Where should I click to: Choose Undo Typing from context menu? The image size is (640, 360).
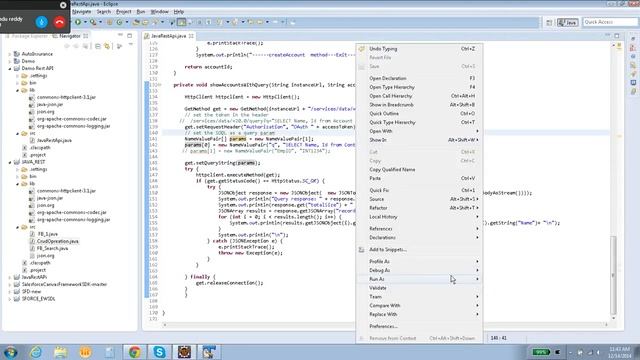pyautogui.click(x=419, y=49)
